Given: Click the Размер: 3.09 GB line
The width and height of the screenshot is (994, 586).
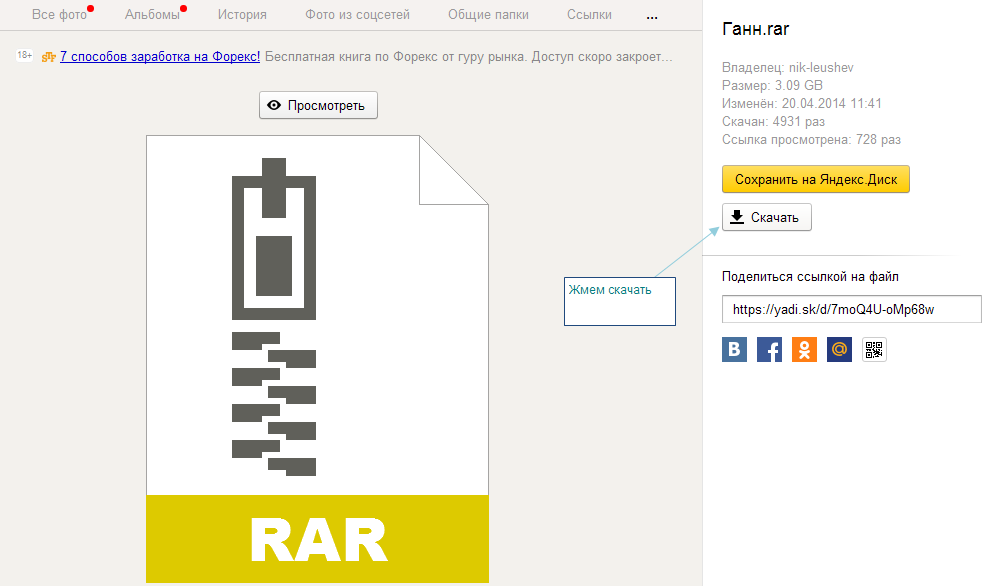Looking at the screenshot, I should click(772, 86).
